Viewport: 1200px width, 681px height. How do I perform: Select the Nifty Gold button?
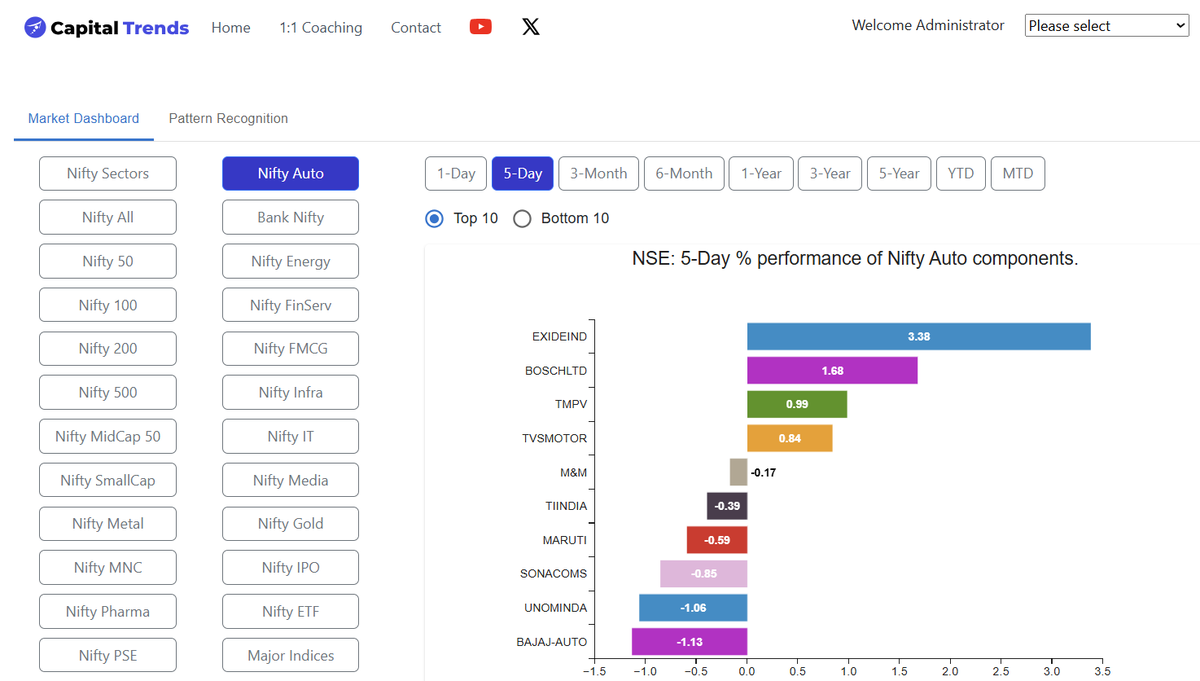coord(290,523)
